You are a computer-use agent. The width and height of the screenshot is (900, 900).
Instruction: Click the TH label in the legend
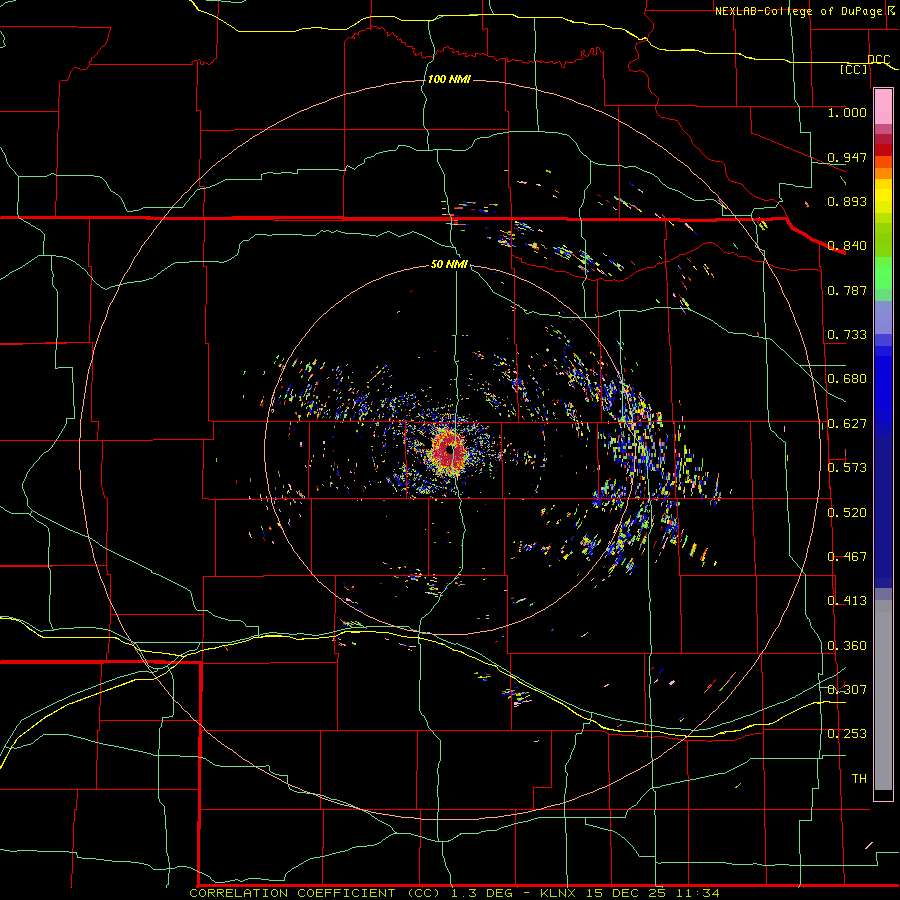pos(859,778)
